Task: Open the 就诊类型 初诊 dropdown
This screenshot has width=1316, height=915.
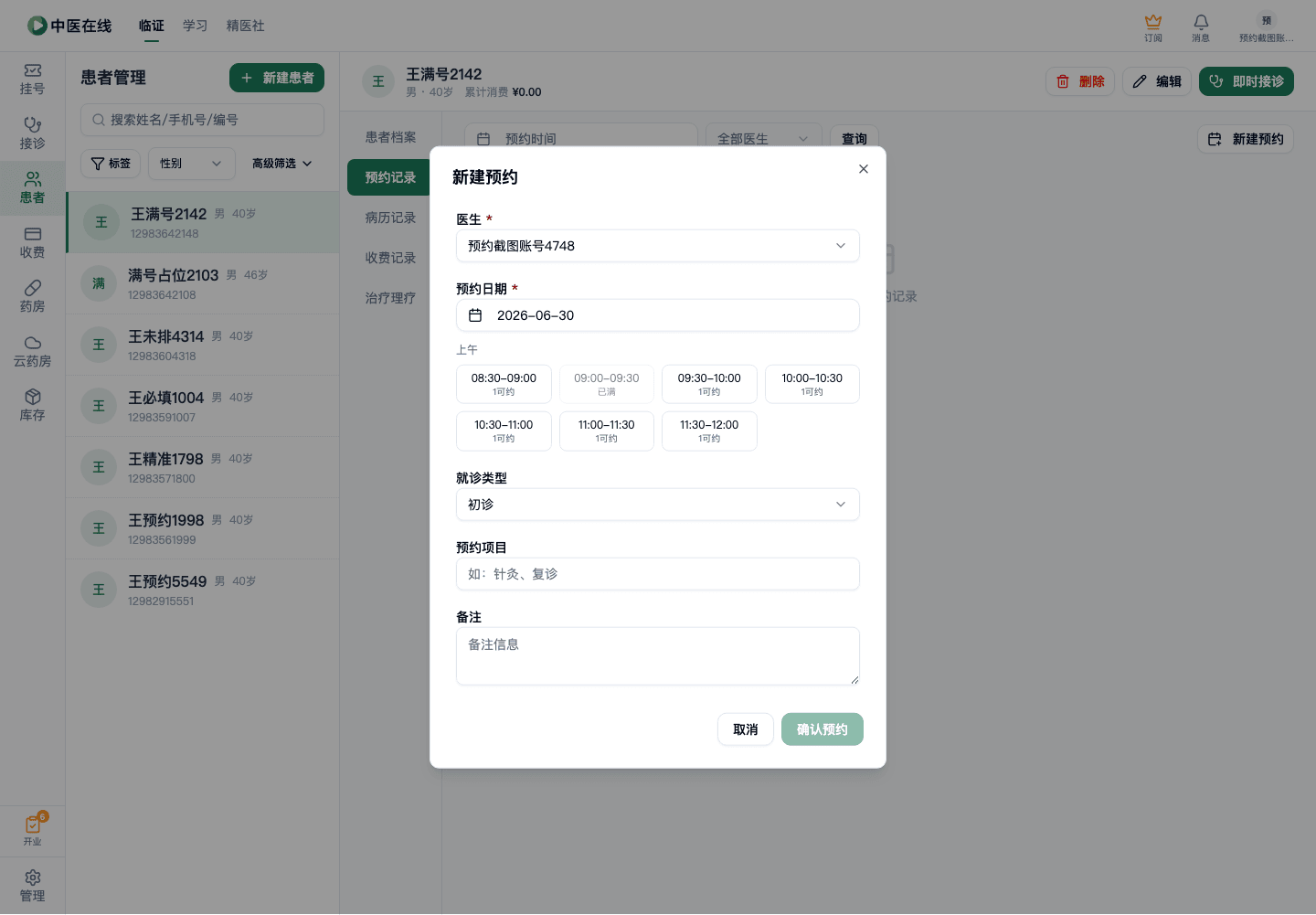Action: [x=658, y=505]
